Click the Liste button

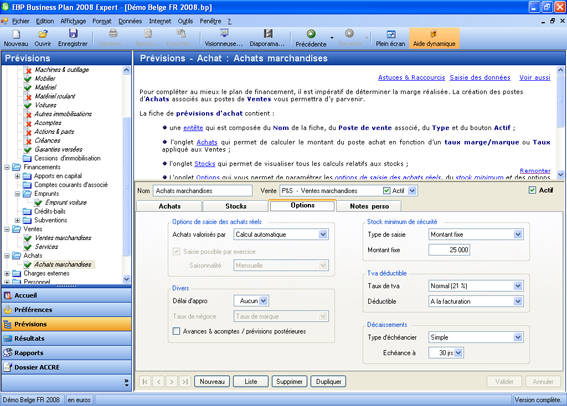pyautogui.click(x=251, y=381)
